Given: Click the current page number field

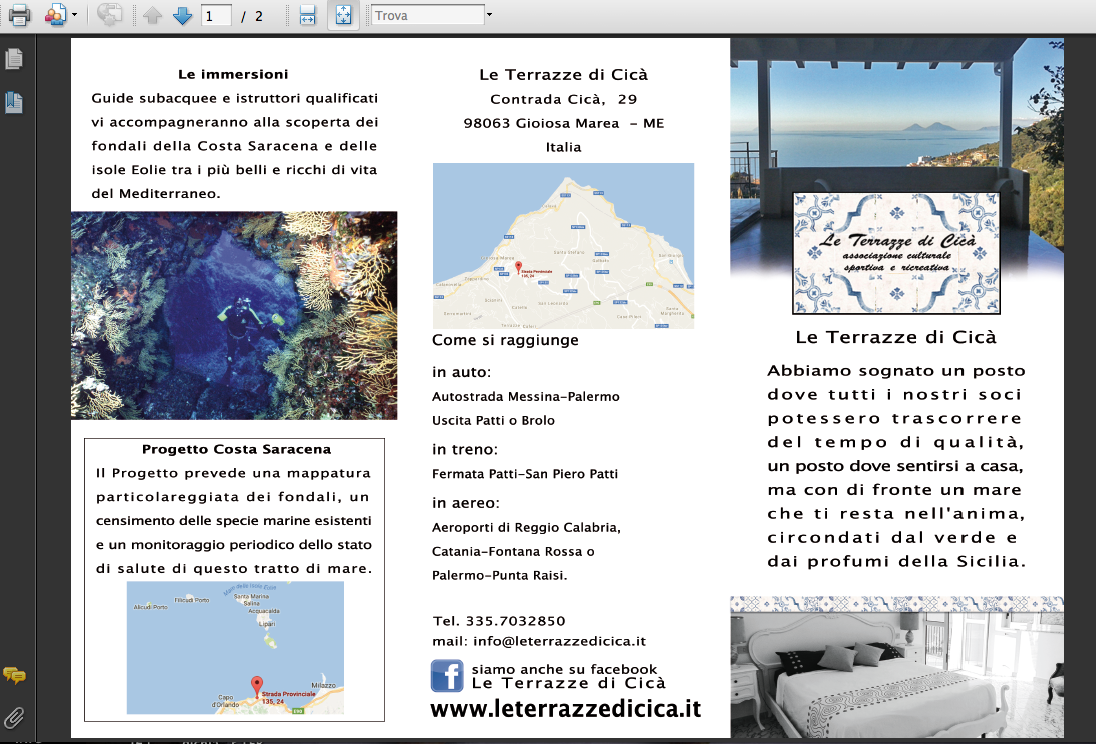Looking at the screenshot, I should click(x=216, y=15).
